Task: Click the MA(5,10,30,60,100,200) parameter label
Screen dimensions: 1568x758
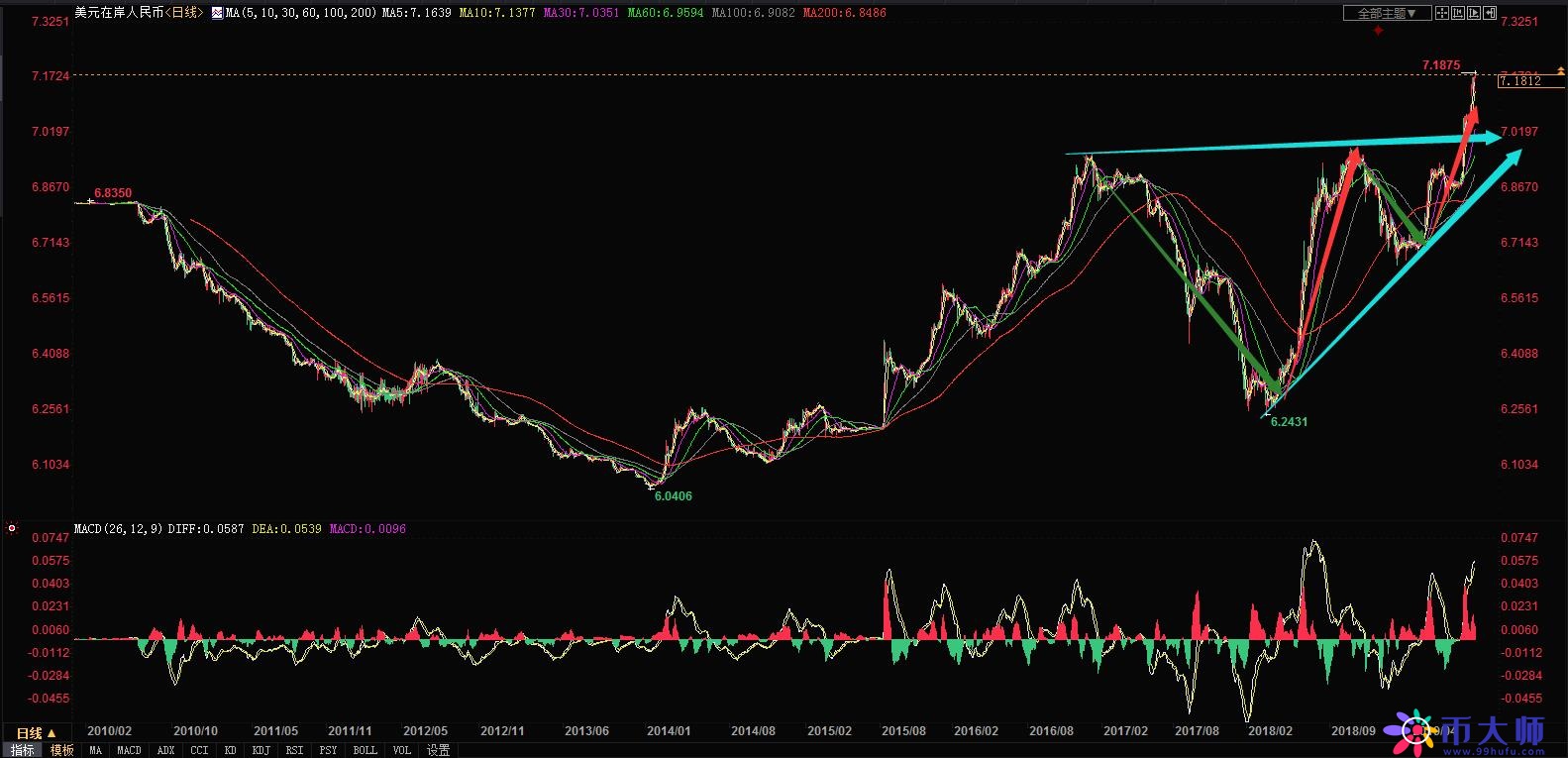Action: (301, 13)
